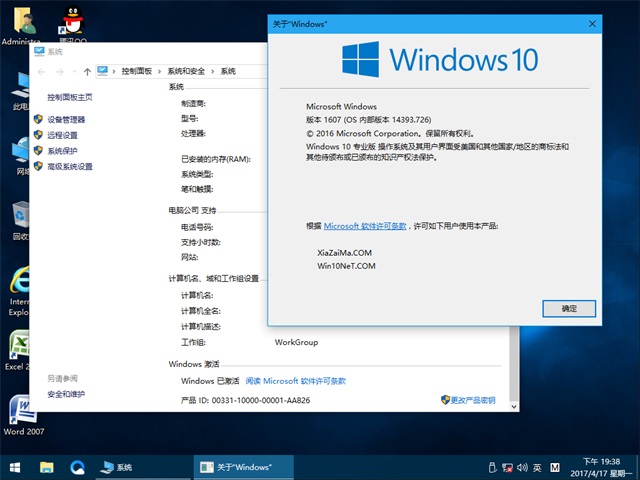Open 高级系统设置 from sidebar

(x=69, y=167)
